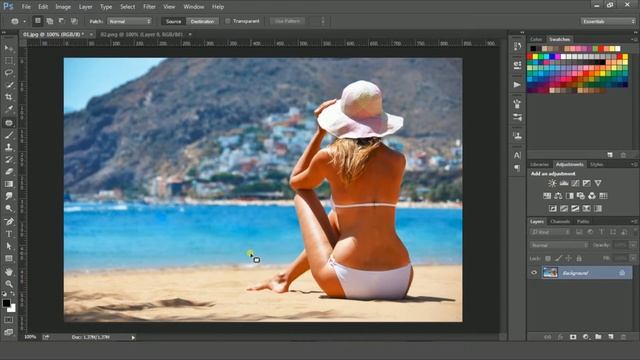Toggle lock position
Screen dimensions: 640x360
point(569,258)
